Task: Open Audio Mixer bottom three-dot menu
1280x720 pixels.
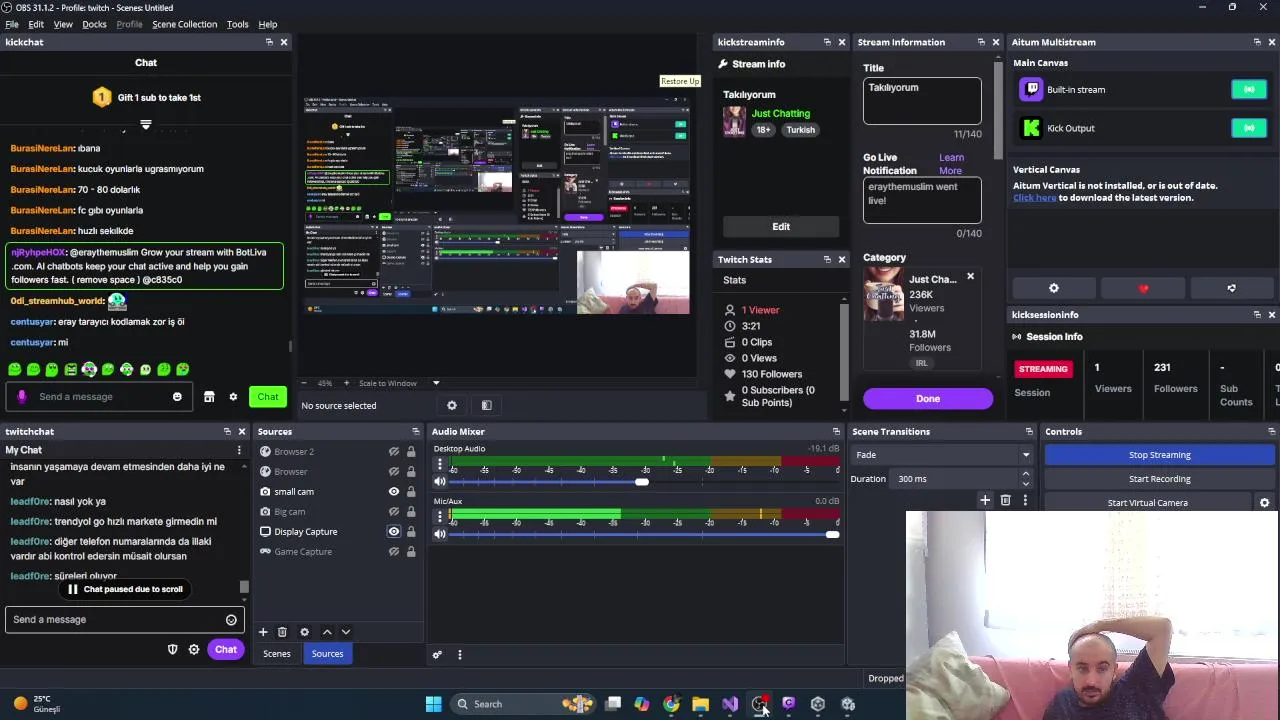Action: click(460, 655)
